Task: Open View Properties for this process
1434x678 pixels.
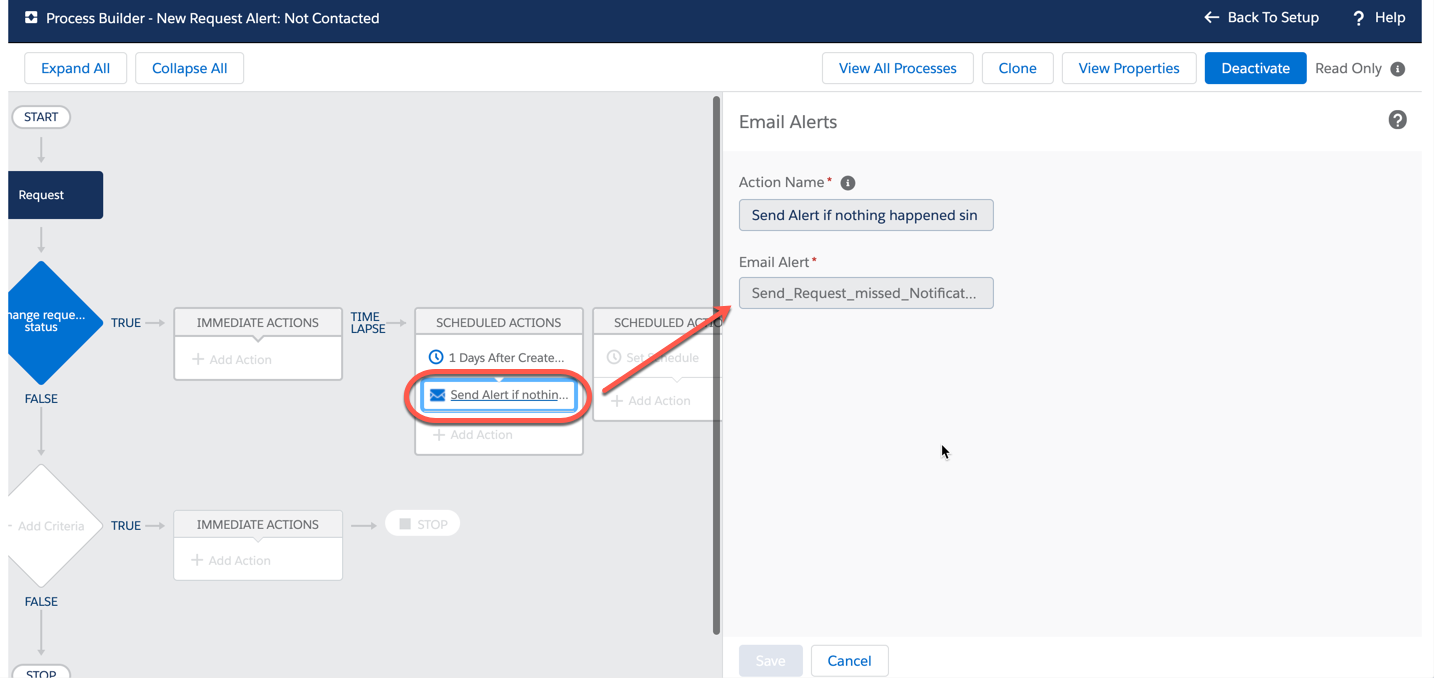Action: click(1128, 67)
